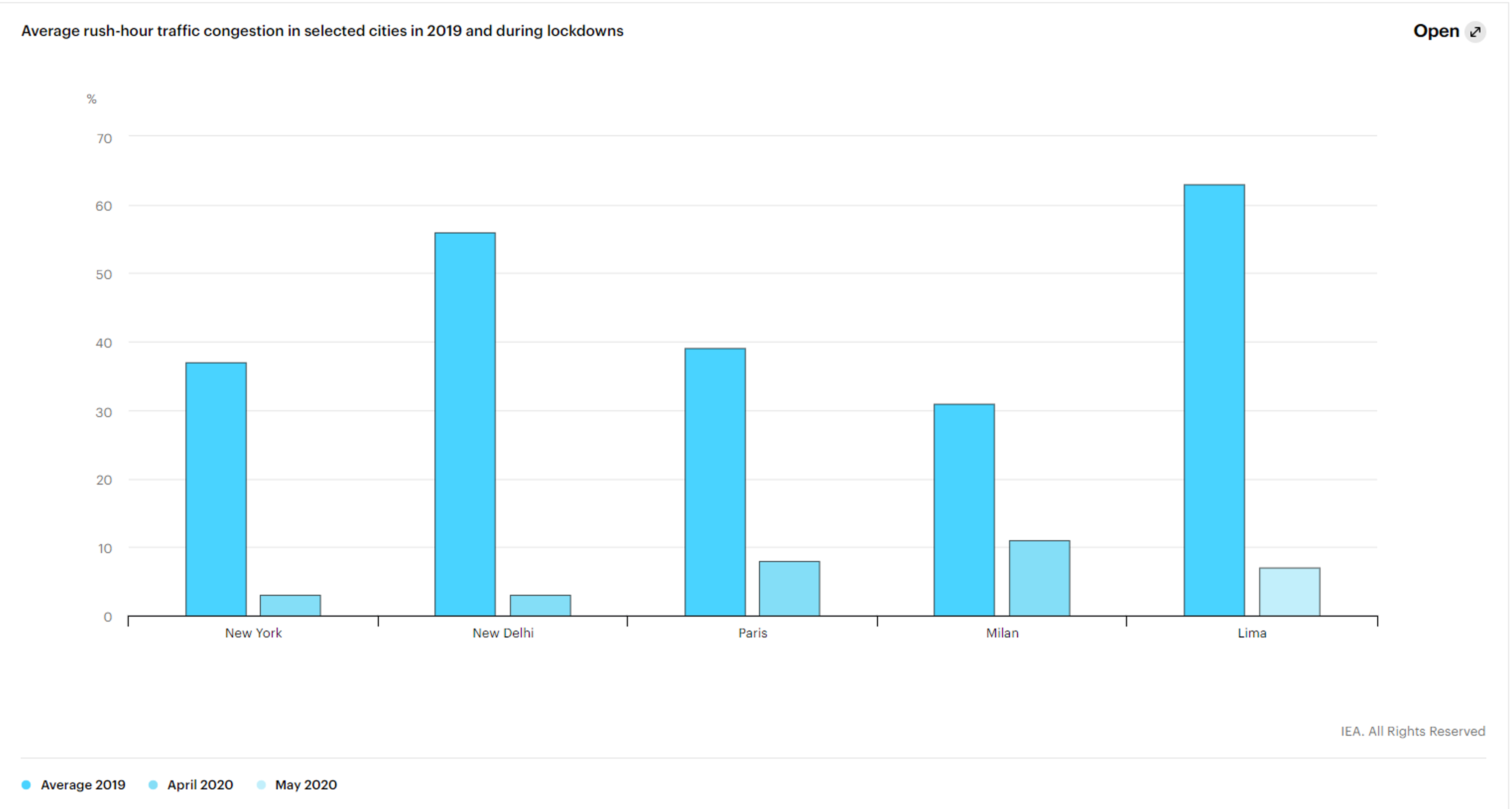Click the 50 y-axis value
Viewport: 1512px width, 809px height.
coord(104,275)
